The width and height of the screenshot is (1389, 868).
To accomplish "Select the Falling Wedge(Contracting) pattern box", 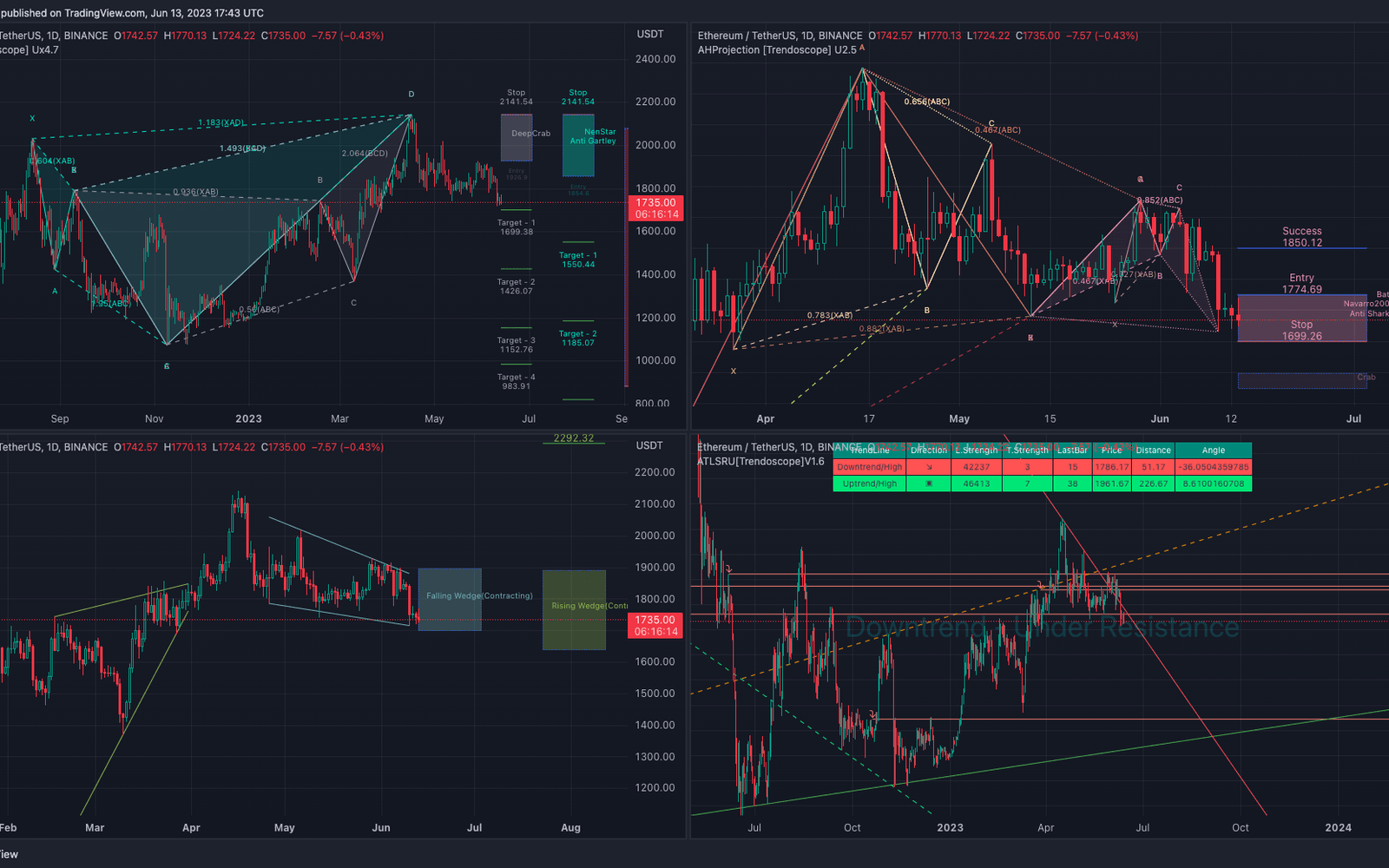I will (450, 600).
